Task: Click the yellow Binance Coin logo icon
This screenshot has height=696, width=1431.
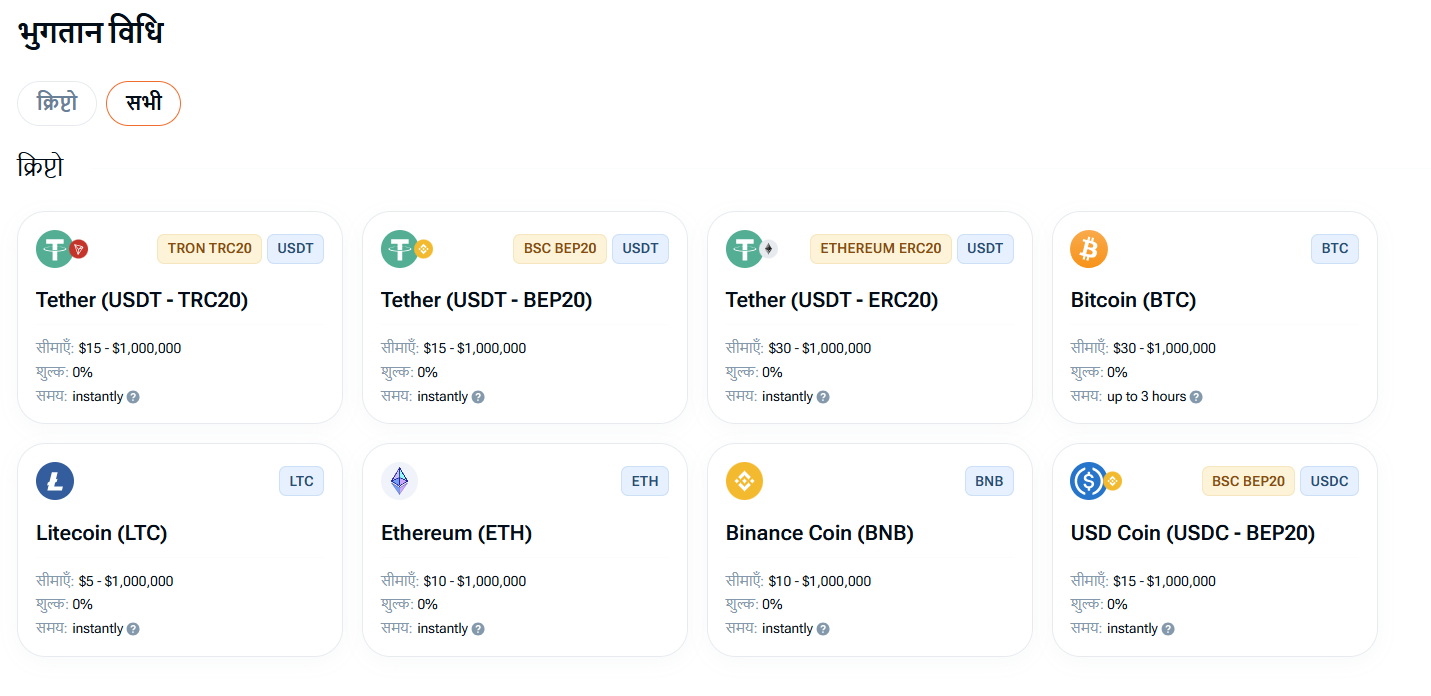Action: pyautogui.click(x=745, y=481)
